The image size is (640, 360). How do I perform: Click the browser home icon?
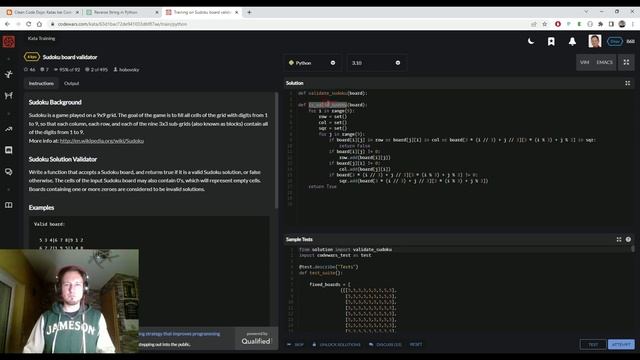point(39,24)
